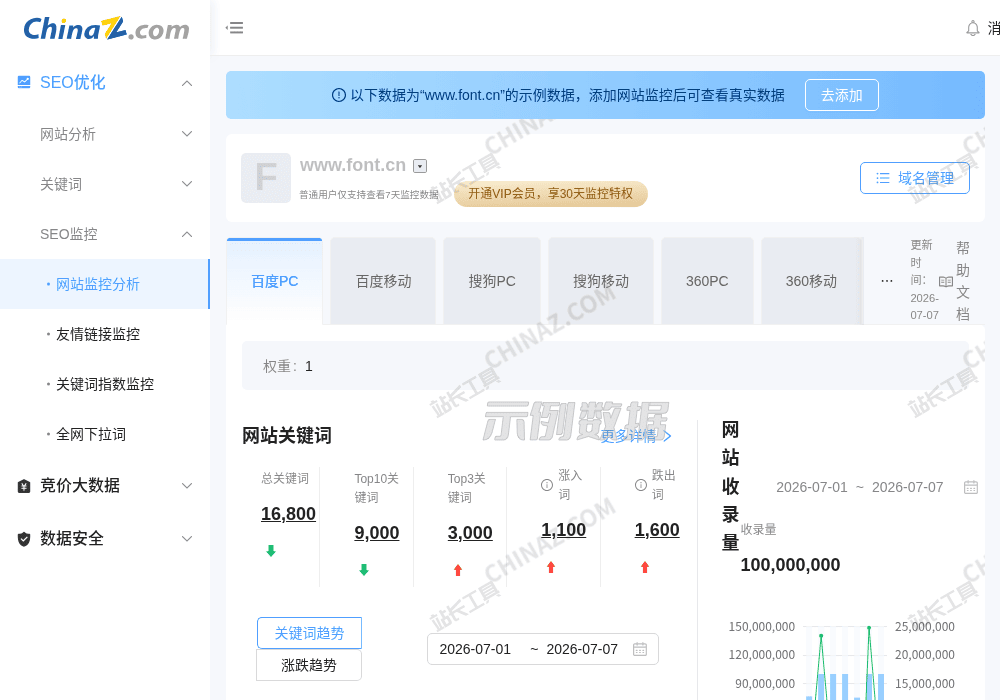Switch to the 360PC tab
Image resolution: width=1000 pixels, height=700 pixels.
707,281
